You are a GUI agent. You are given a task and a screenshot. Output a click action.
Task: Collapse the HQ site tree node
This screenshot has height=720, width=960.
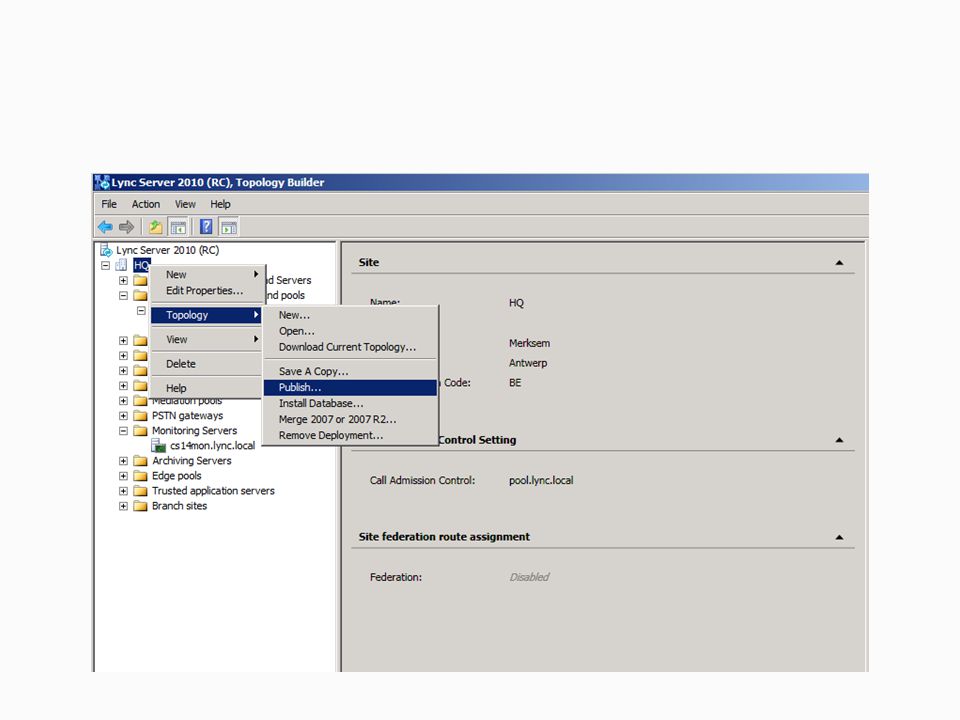coord(105,266)
